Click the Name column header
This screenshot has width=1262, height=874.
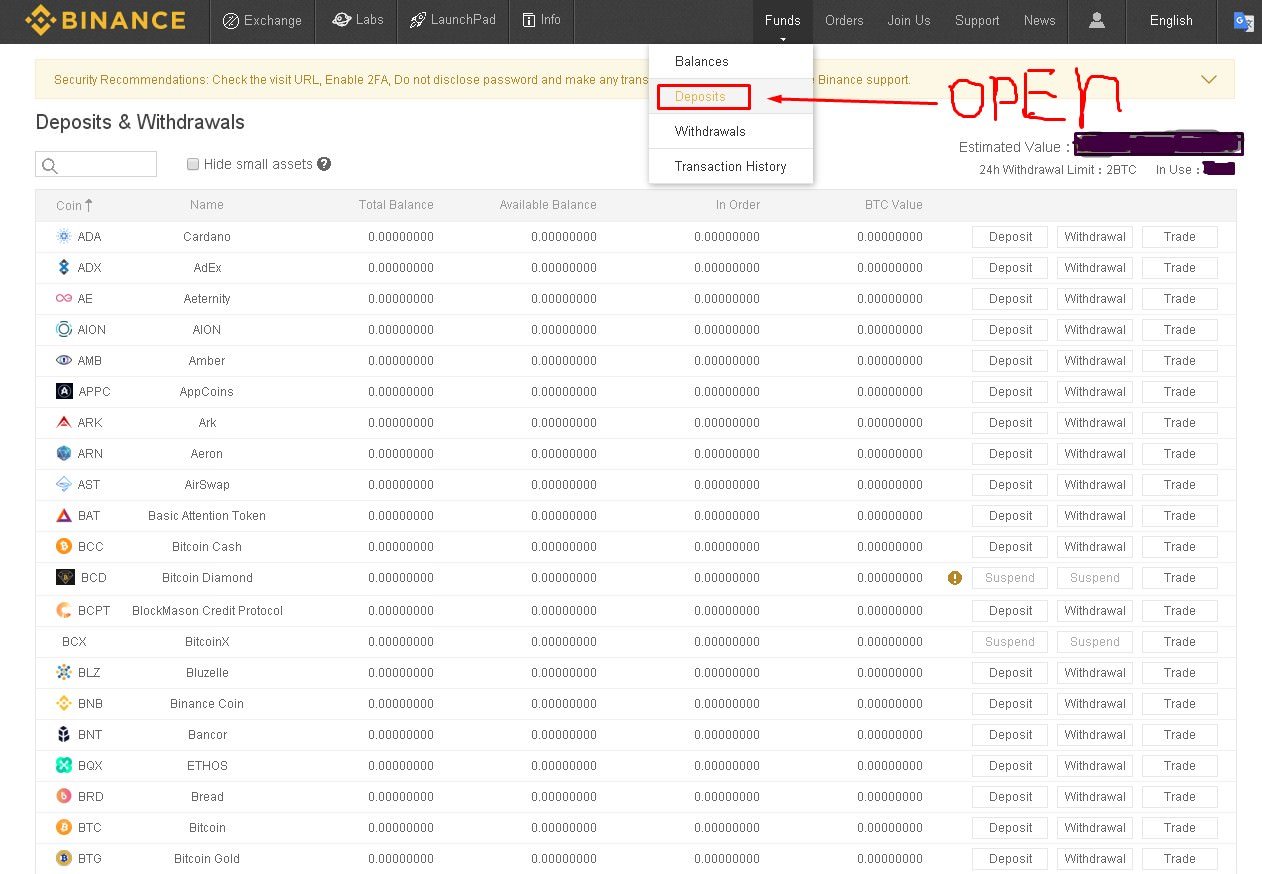207,205
